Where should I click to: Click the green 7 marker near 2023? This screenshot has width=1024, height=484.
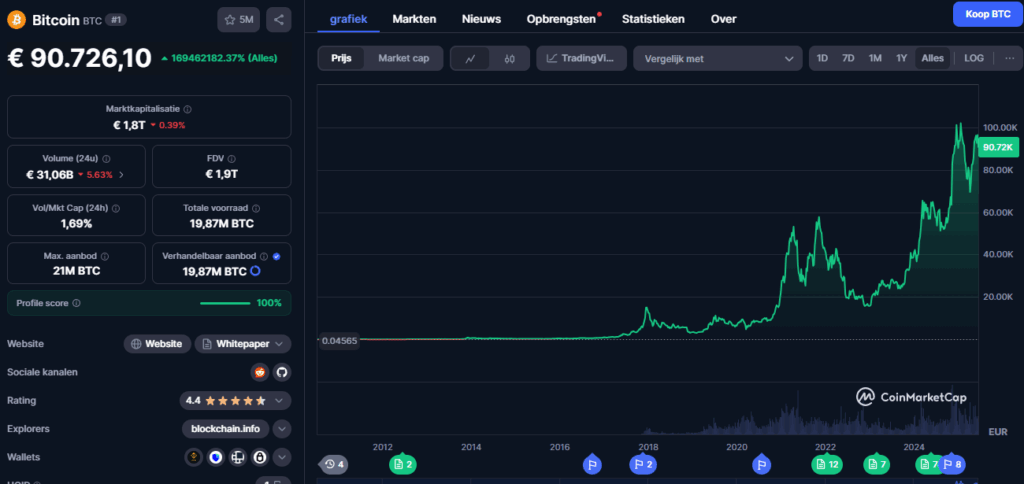(x=876, y=464)
